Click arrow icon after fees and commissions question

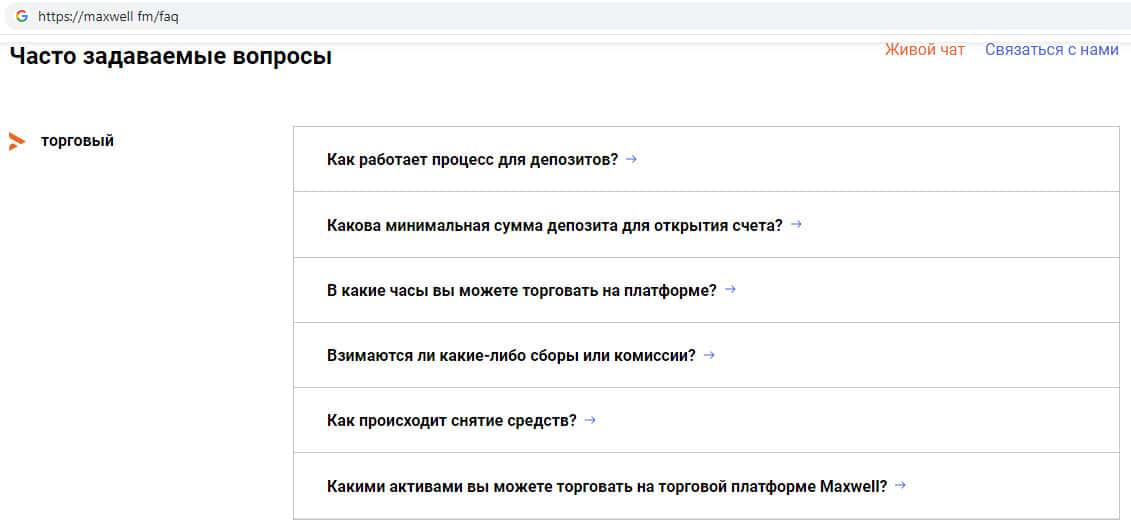(709, 354)
